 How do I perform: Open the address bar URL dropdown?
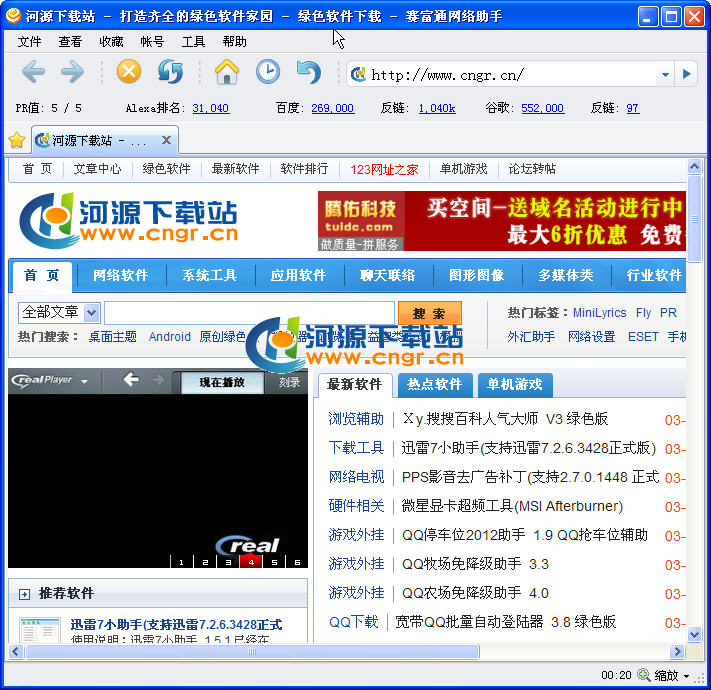[665, 74]
